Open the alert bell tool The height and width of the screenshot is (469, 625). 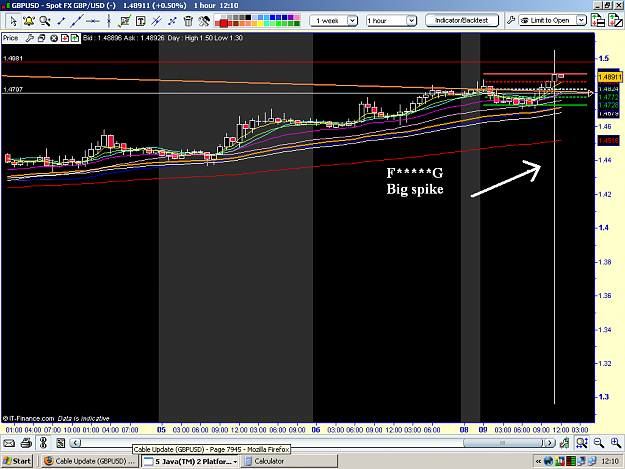(x=29, y=21)
